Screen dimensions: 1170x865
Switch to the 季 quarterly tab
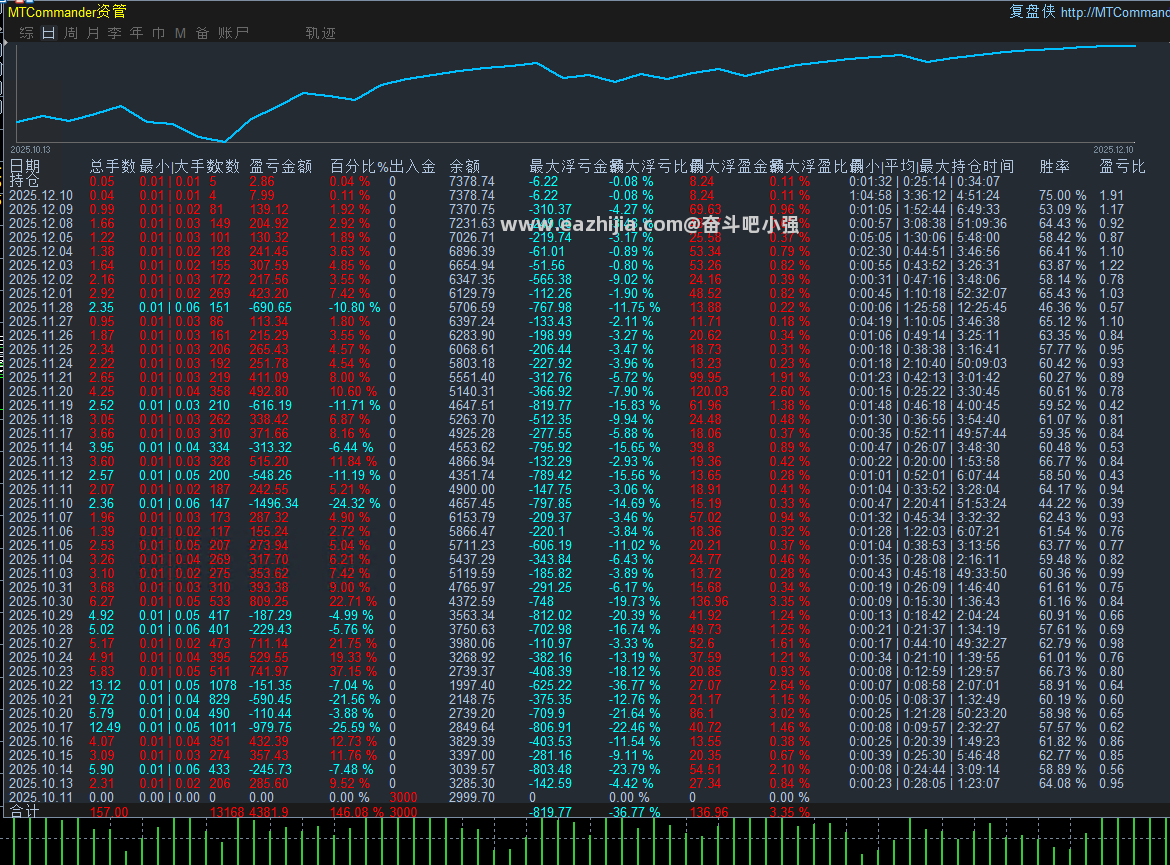click(114, 33)
